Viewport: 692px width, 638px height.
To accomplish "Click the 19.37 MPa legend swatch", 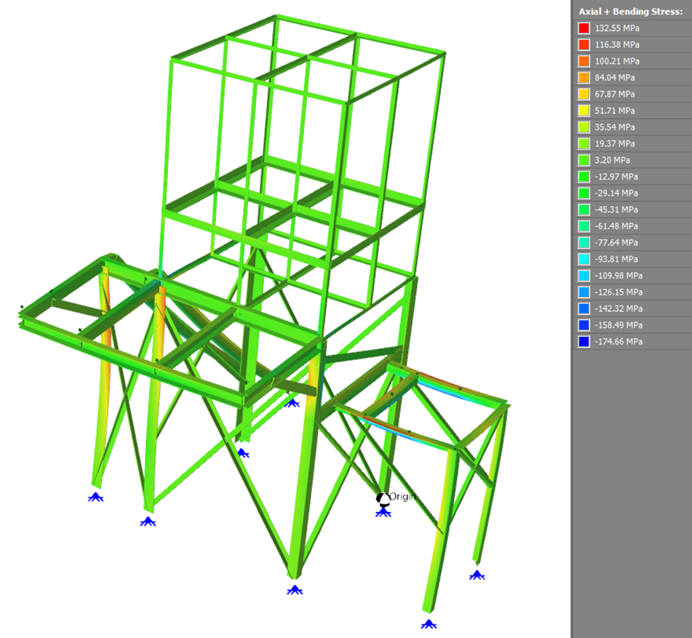I will 584,143.
